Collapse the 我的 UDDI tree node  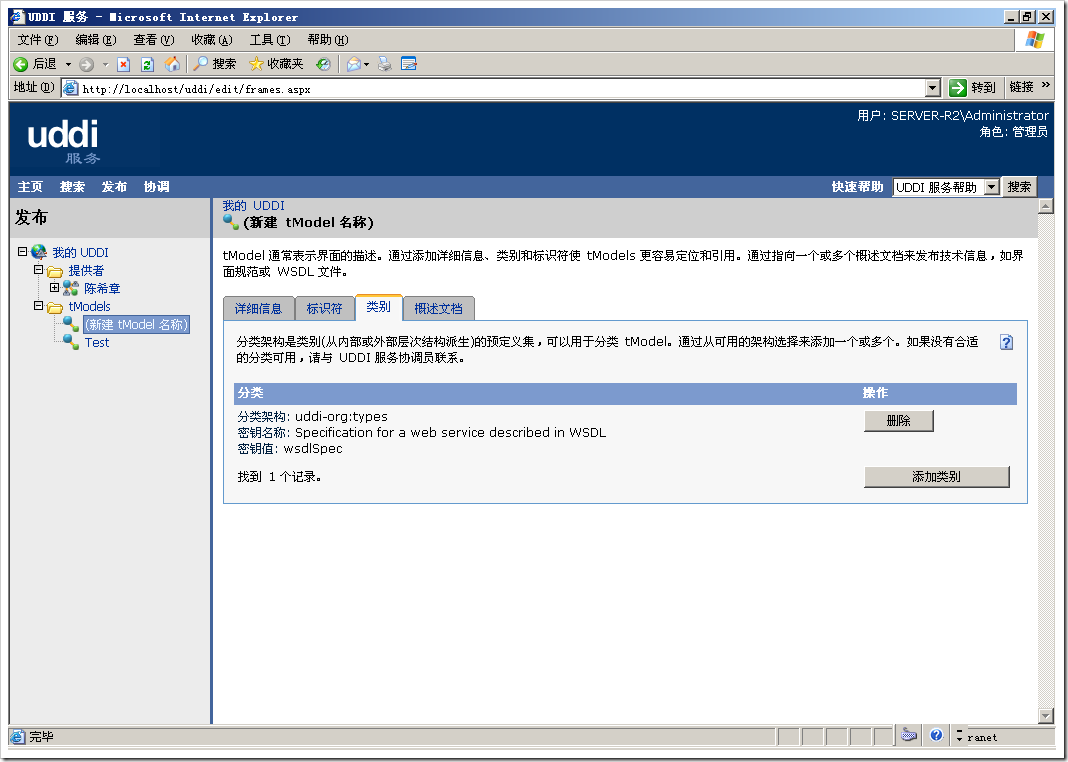pyautogui.click(x=22, y=252)
